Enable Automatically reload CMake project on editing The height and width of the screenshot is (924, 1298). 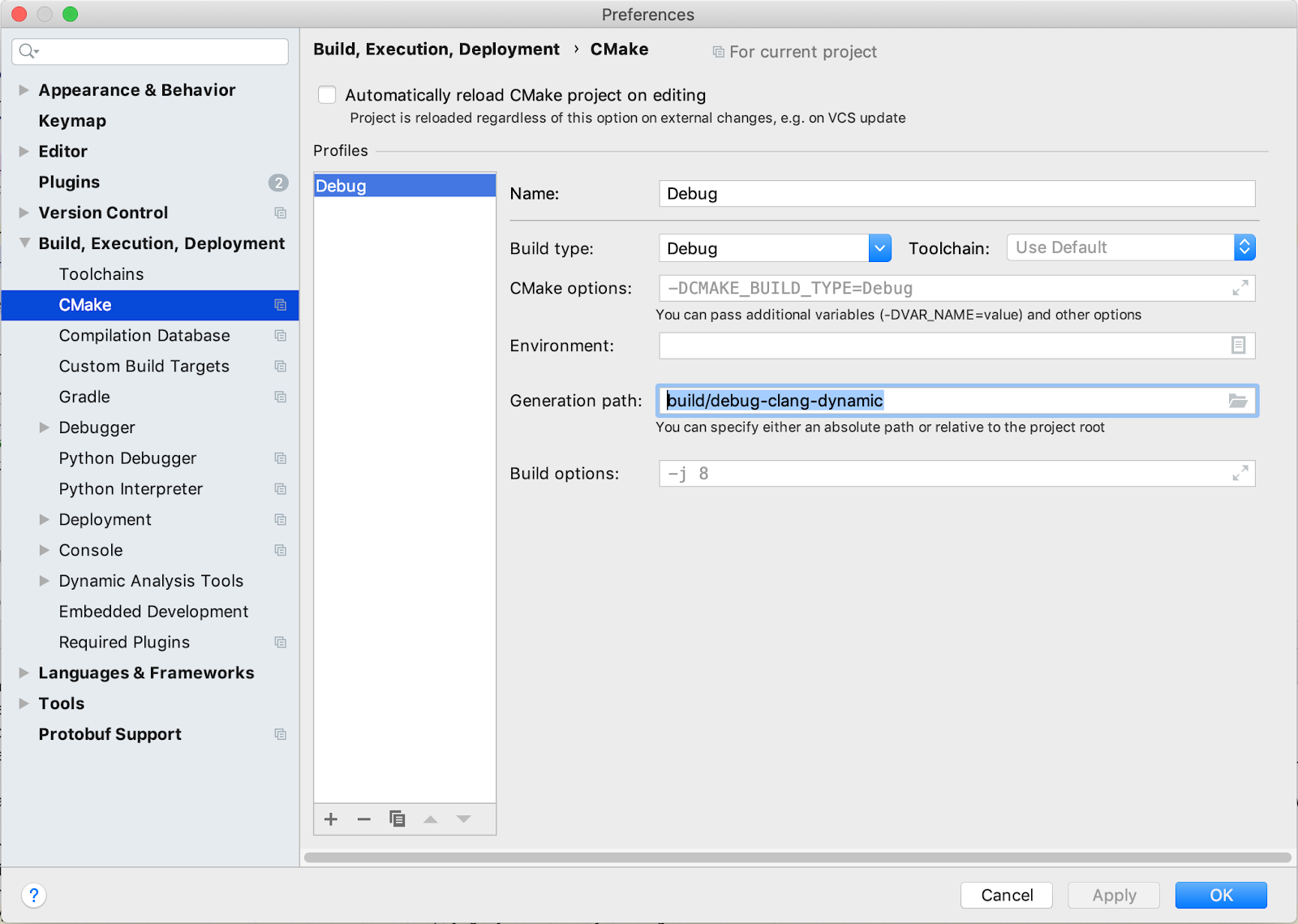(326, 94)
